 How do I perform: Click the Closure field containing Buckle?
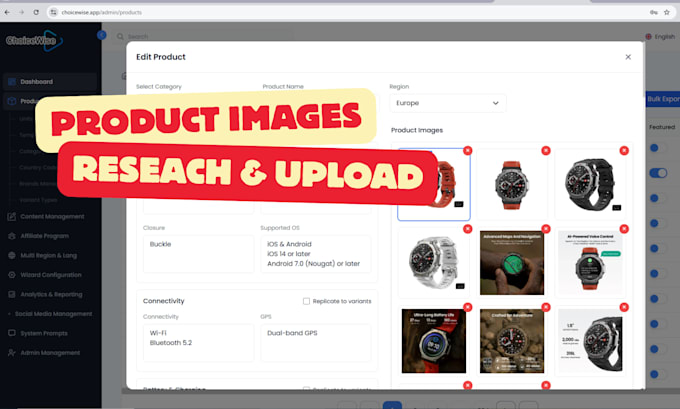198,254
